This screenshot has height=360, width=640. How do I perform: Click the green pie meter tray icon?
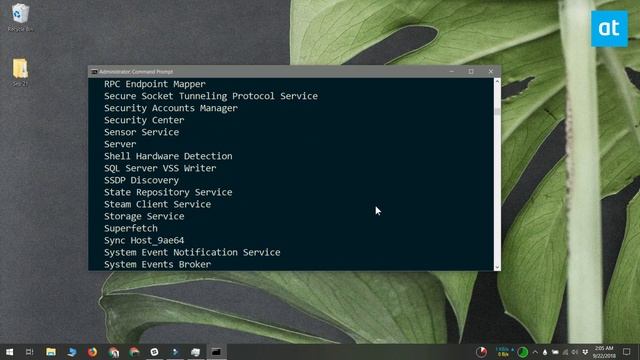pos(523,352)
